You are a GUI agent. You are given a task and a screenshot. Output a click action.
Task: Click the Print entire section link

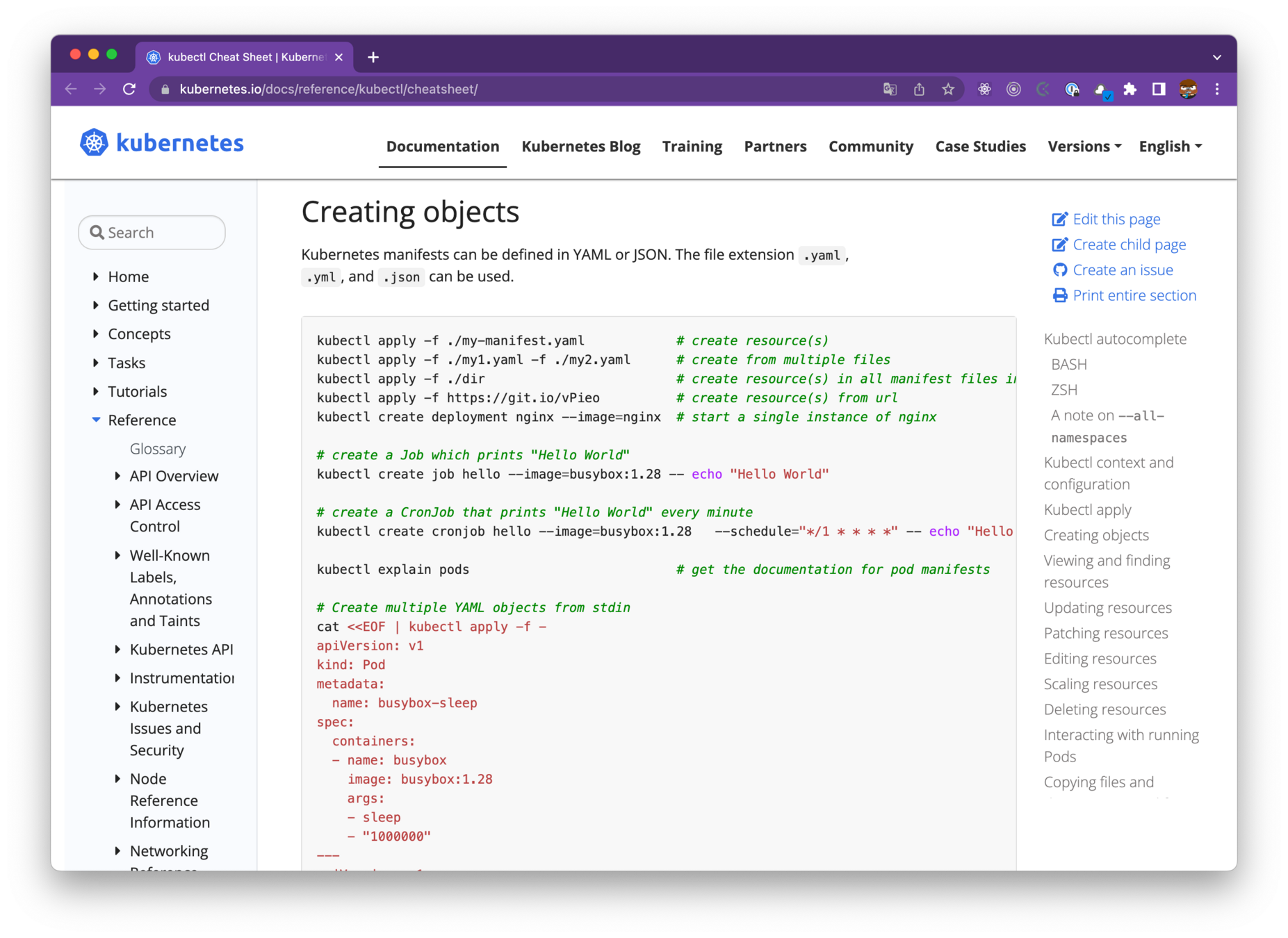coord(1134,295)
